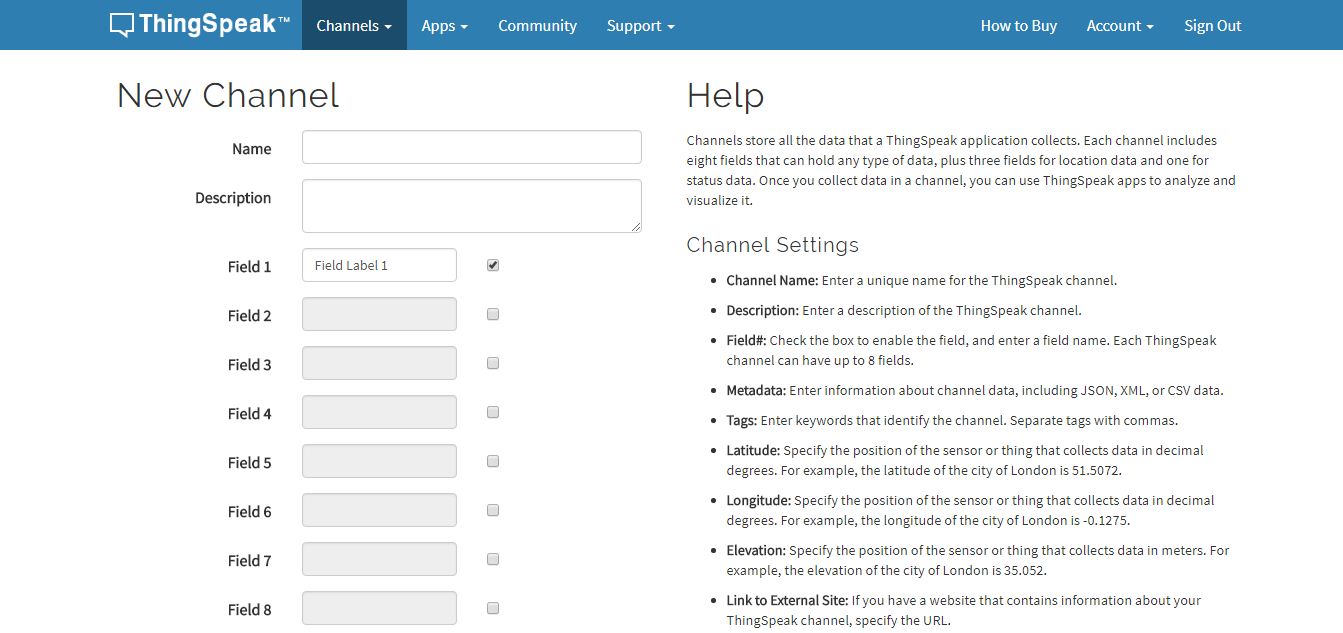The height and width of the screenshot is (633, 1343).
Task: Expand the Apps dropdown menu
Action: (x=445, y=26)
